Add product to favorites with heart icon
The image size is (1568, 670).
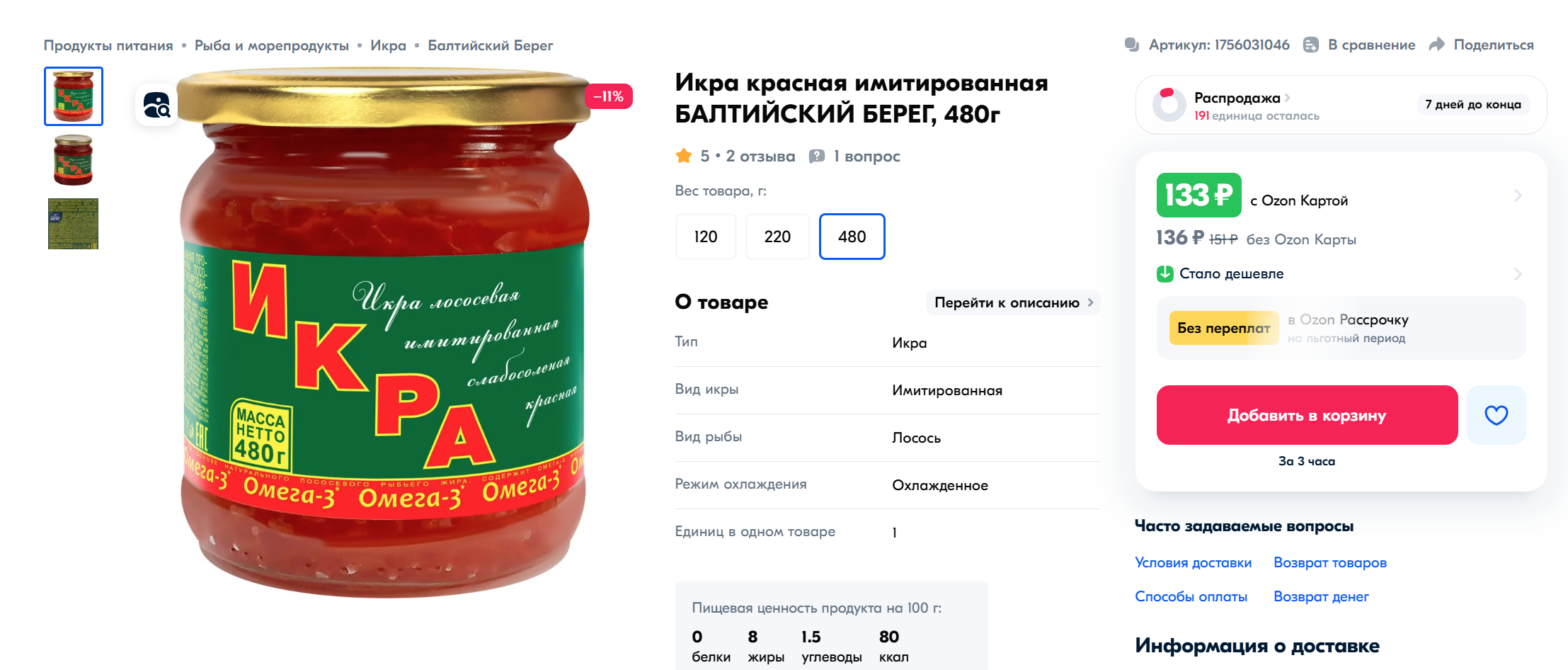pyautogui.click(x=1496, y=415)
